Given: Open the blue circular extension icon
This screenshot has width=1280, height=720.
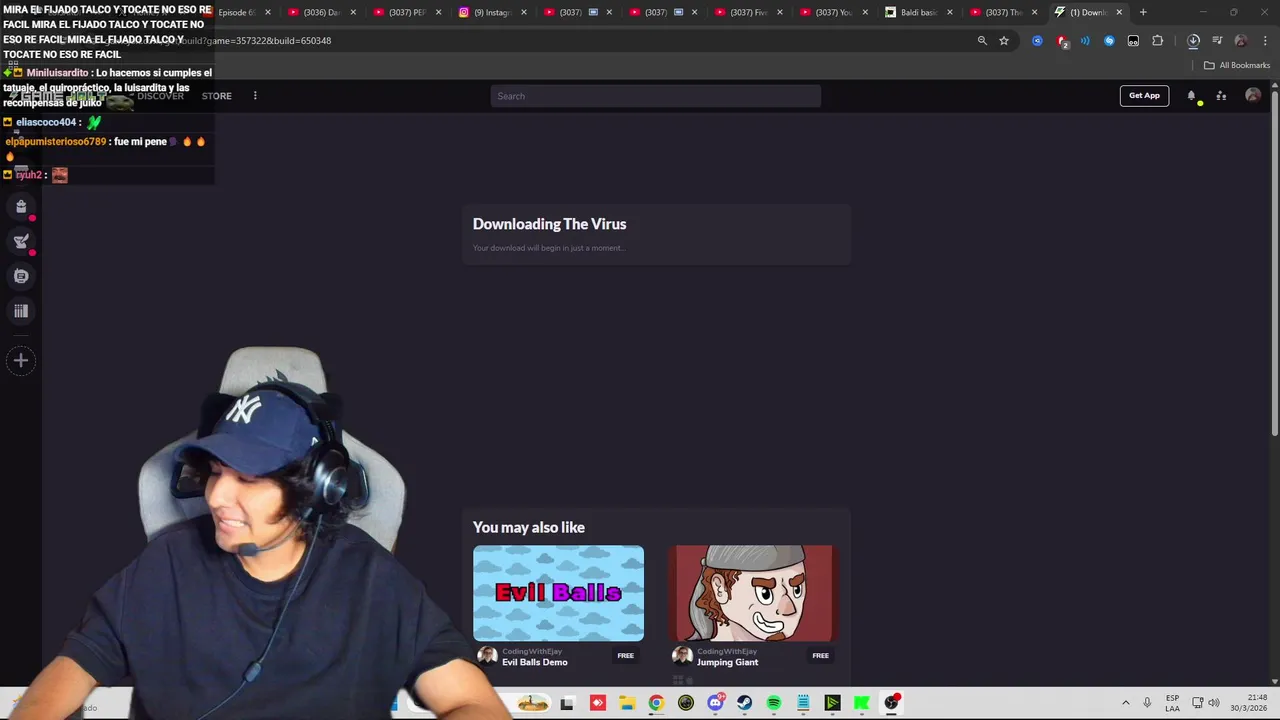Looking at the screenshot, I should (x=1037, y=41).
